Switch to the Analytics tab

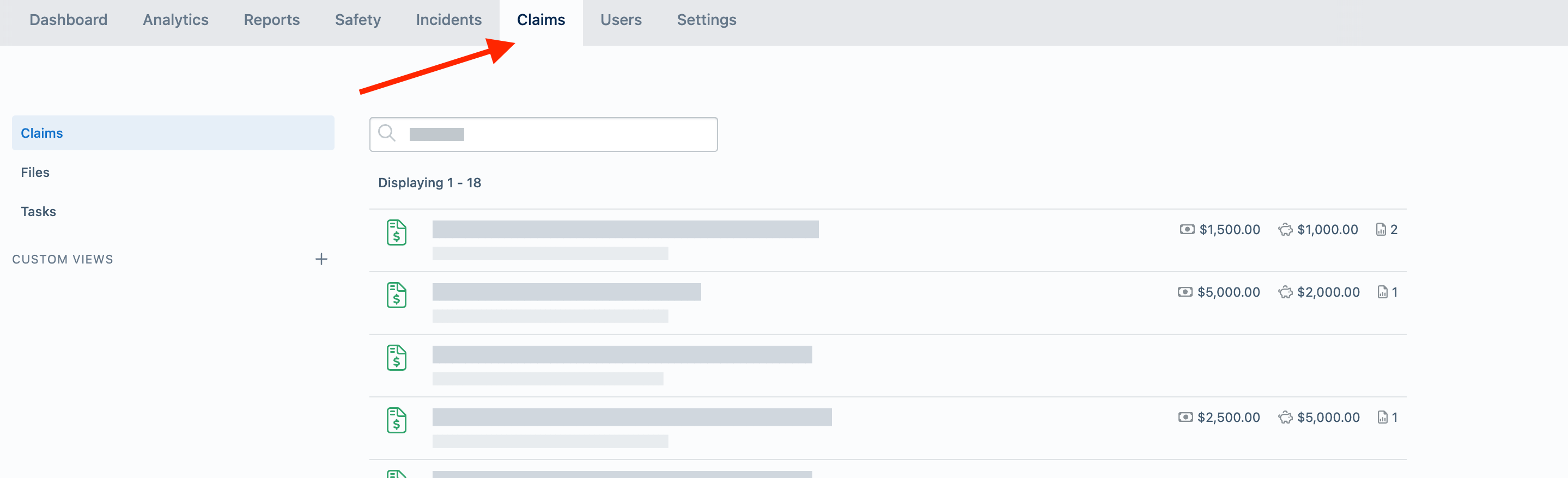[175, 20]
